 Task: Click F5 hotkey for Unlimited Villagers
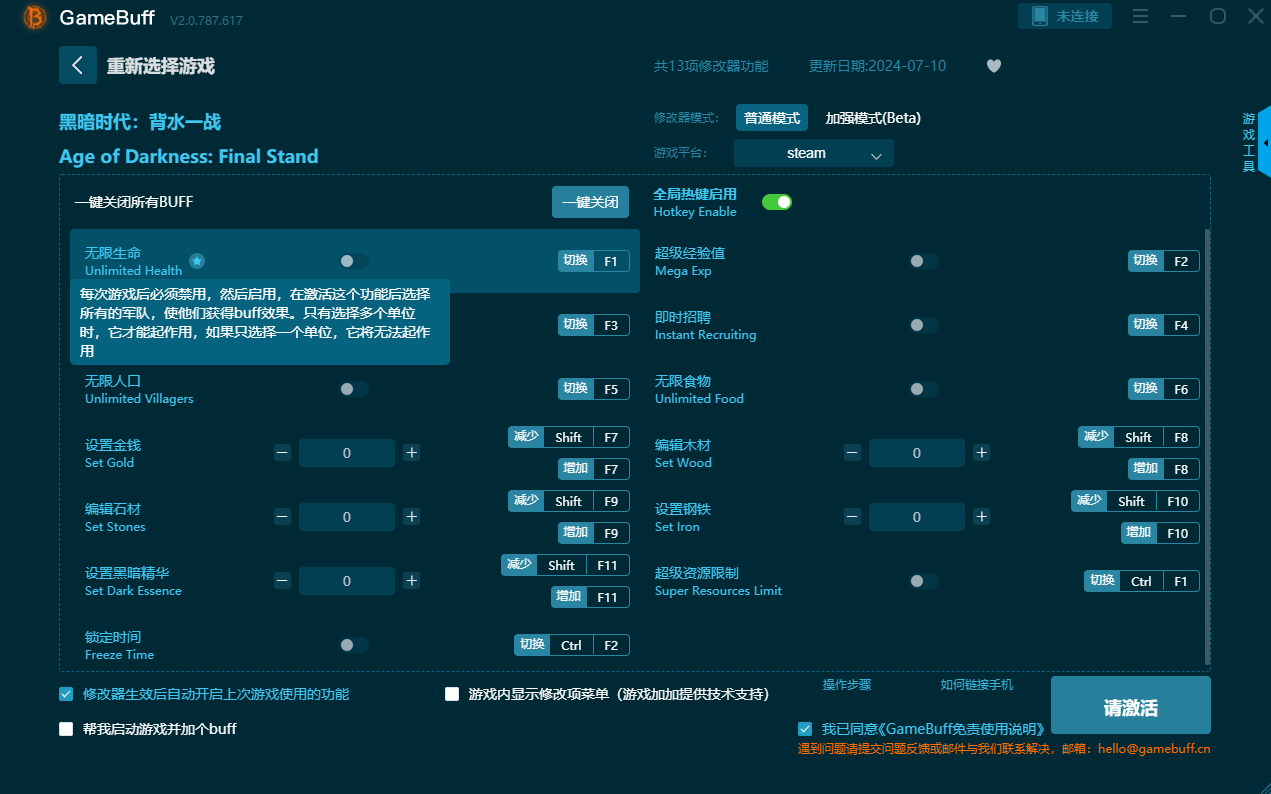click(594, 389)
